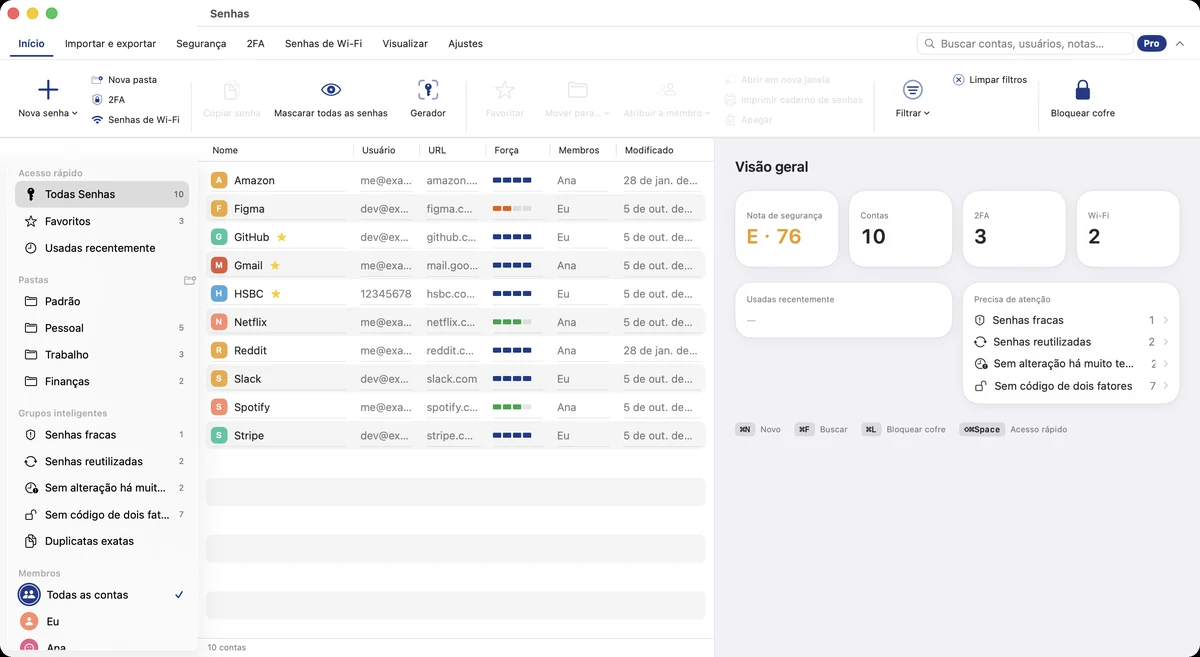Select the Favoritos star item in sidebar

pyautogui.click(x=102, y=221)
